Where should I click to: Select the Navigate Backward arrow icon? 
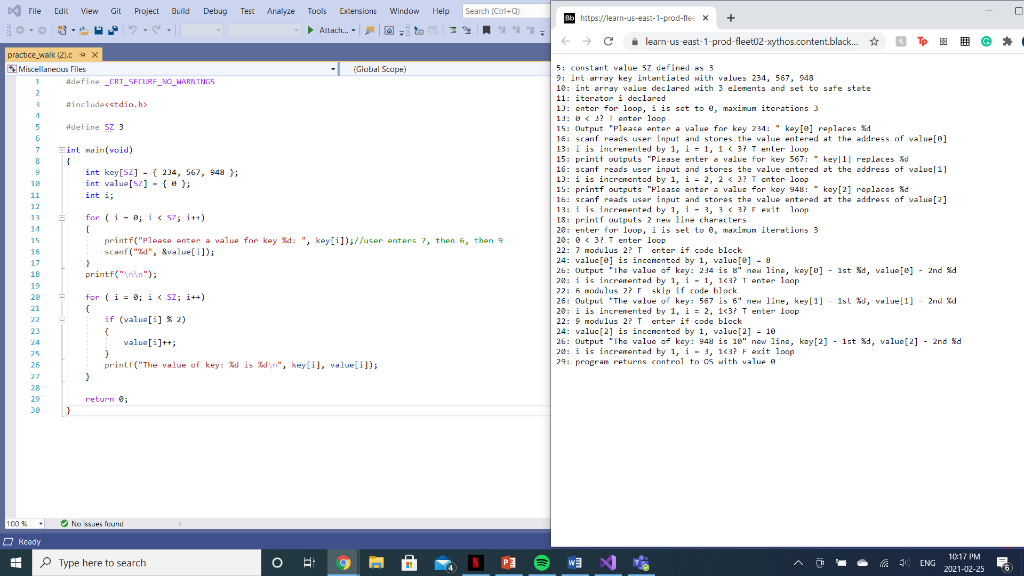19,31
